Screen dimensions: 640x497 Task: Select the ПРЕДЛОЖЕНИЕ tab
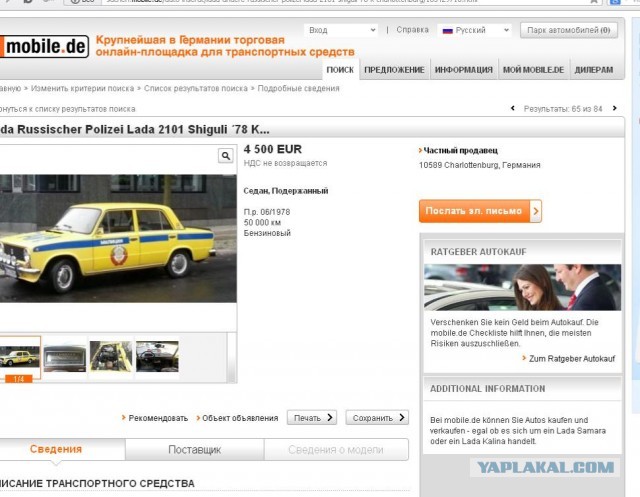click(394, 70)
